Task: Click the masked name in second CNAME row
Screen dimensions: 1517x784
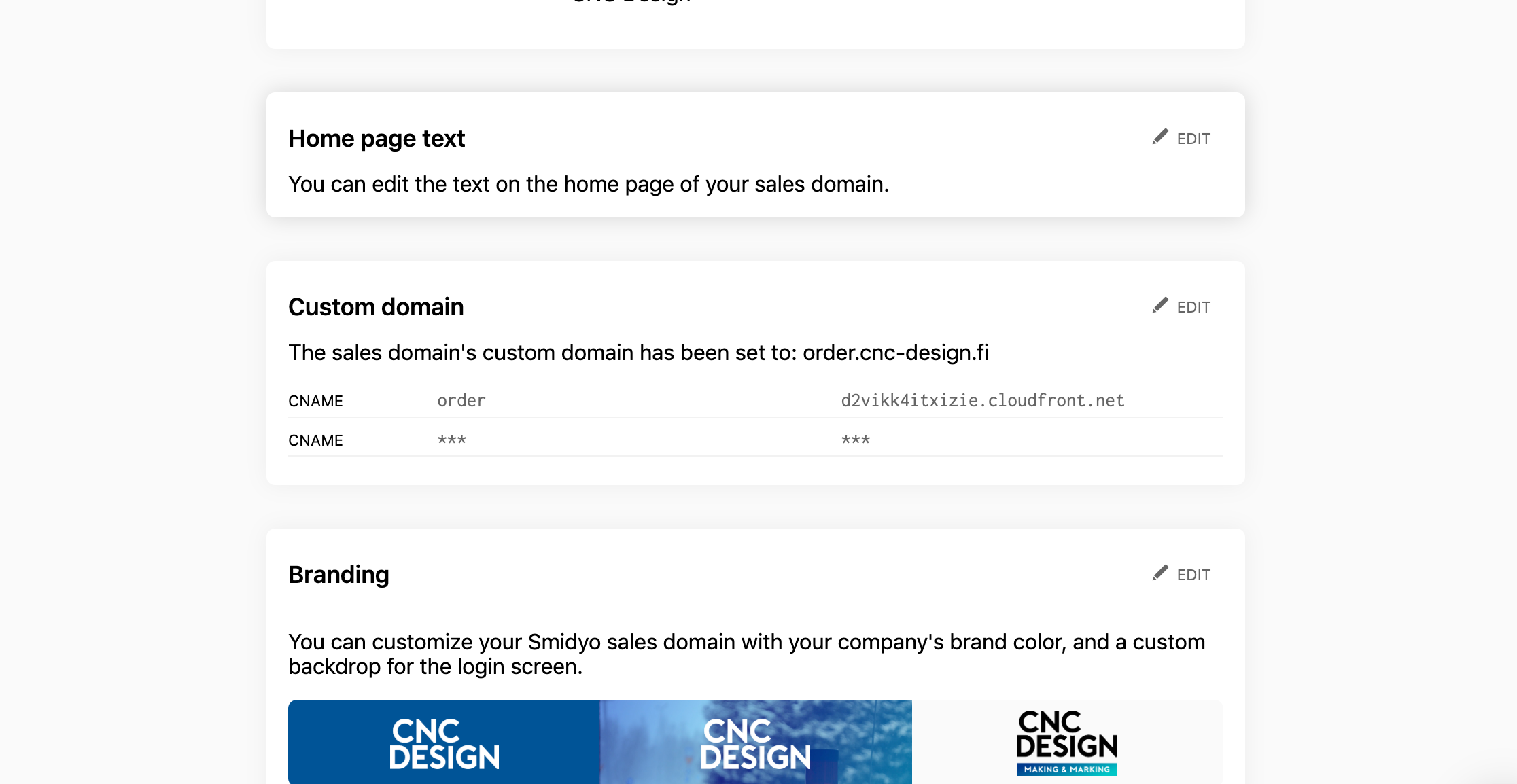Action: [452, 440]
